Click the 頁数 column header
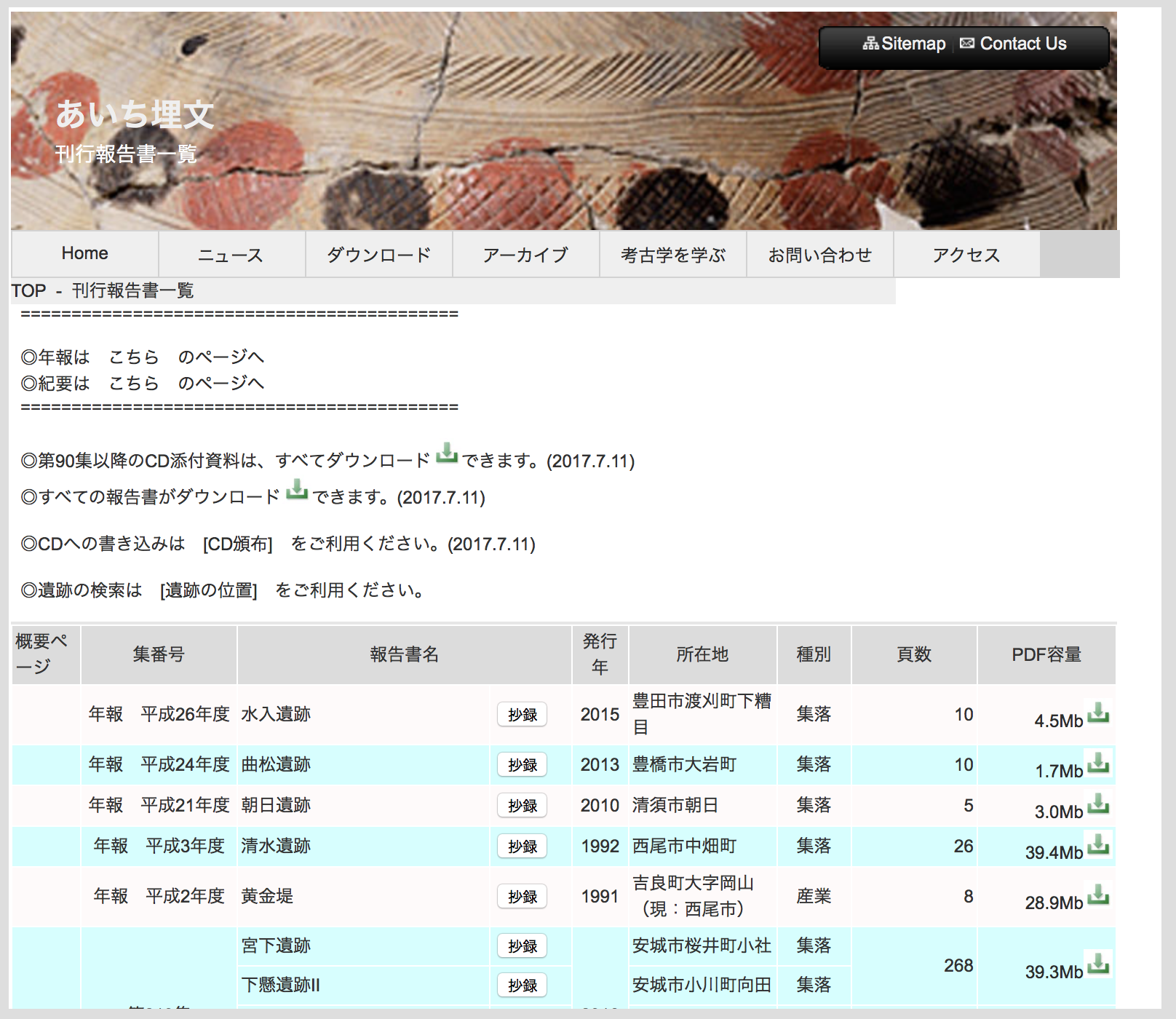 tap(914, 654)
